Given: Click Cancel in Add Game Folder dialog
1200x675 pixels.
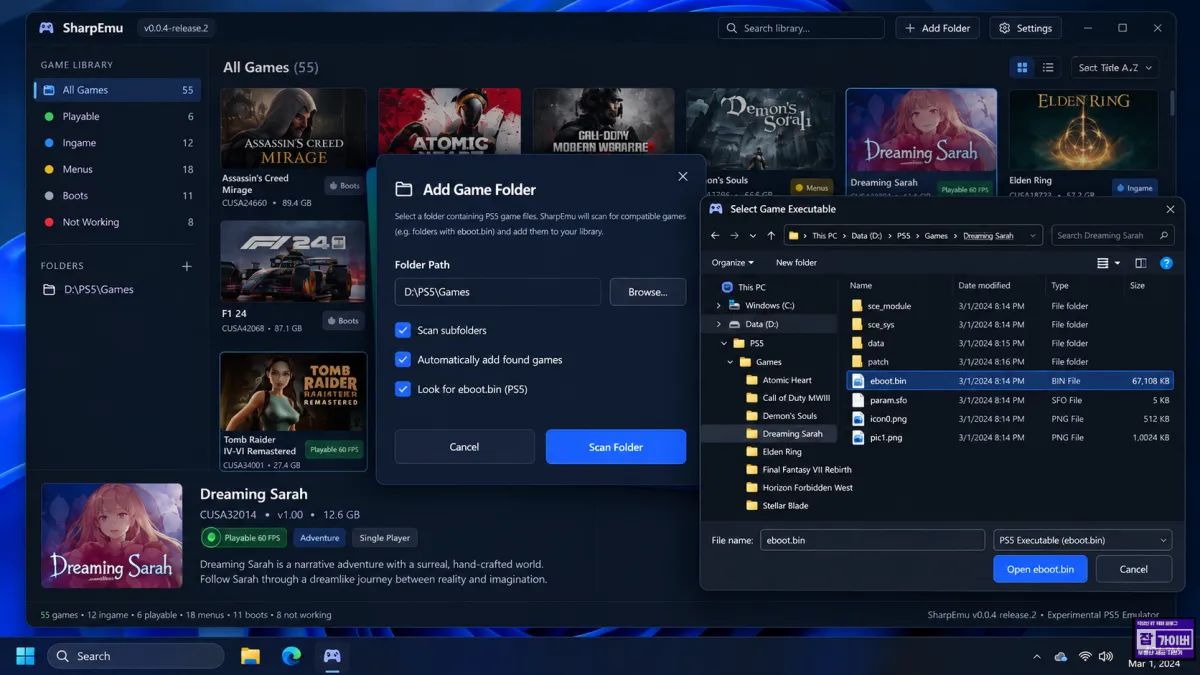Looking at the screenshot, I should point(464,447).
